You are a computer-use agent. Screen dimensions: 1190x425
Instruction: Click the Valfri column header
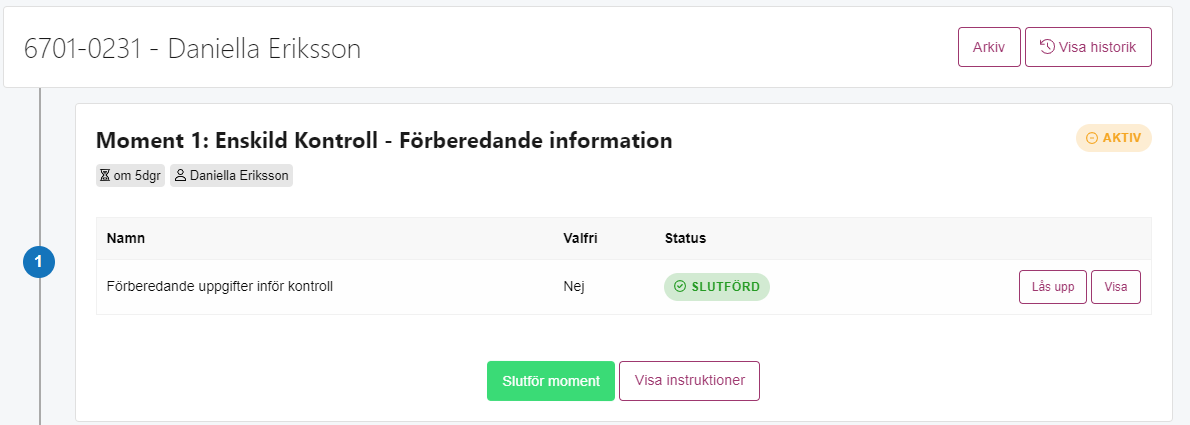[581, 238]
